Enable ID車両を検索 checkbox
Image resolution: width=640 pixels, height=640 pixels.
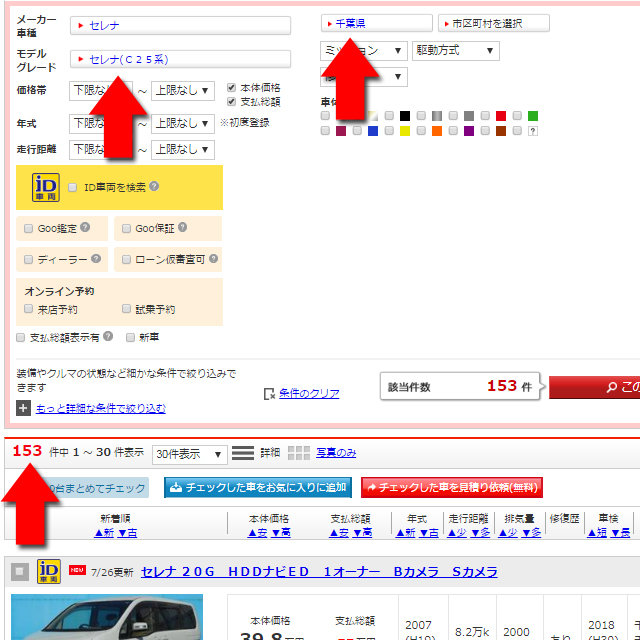coord(73,187)
